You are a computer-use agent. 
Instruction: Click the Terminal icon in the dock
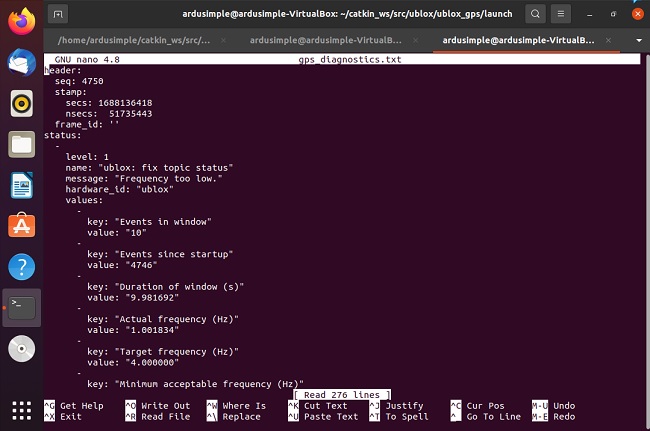click(21, 308)
